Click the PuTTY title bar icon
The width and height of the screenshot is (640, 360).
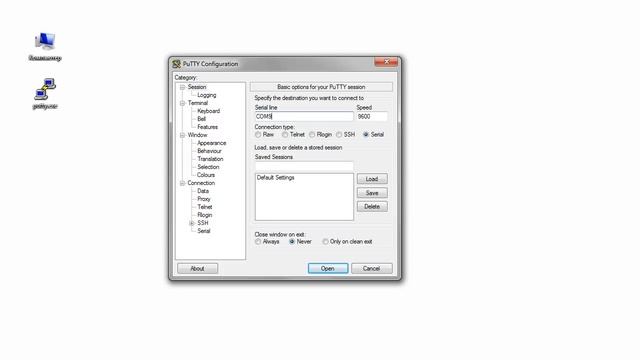[176, 64]
